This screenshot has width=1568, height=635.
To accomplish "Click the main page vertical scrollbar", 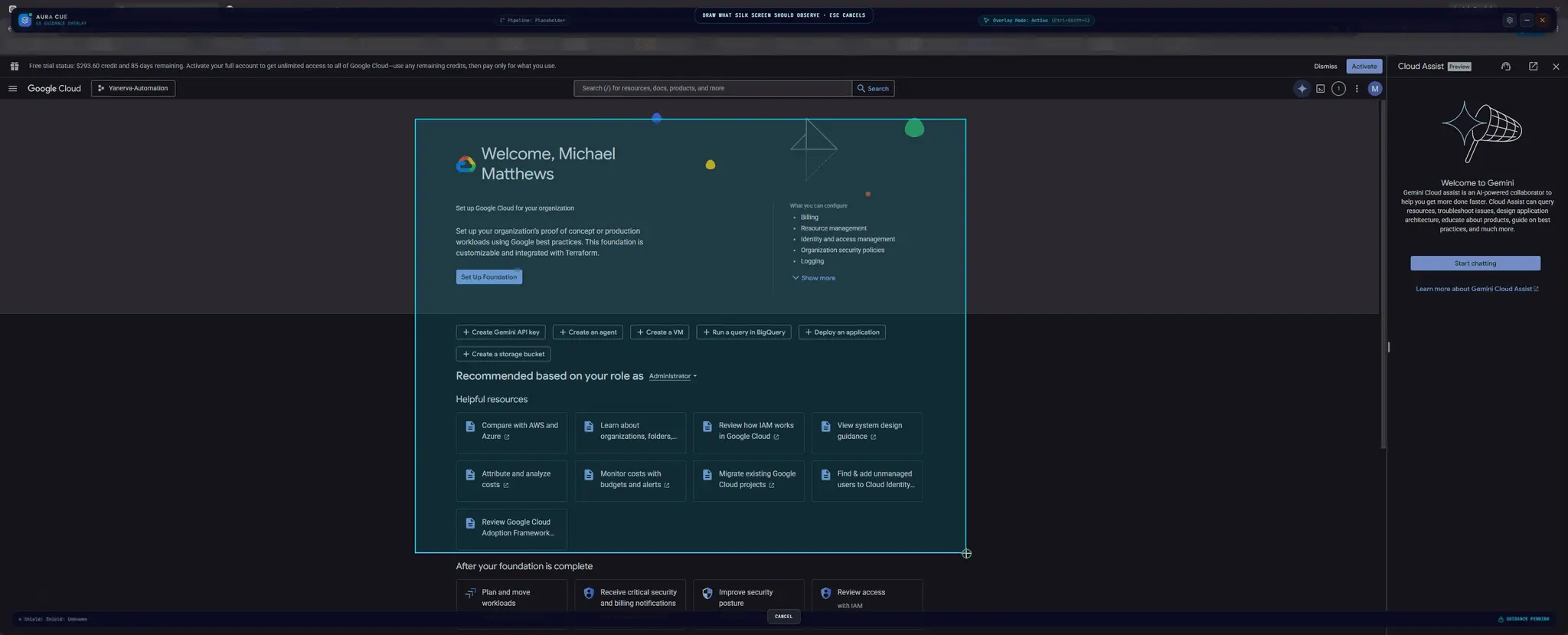I will tap(1383, 274).
